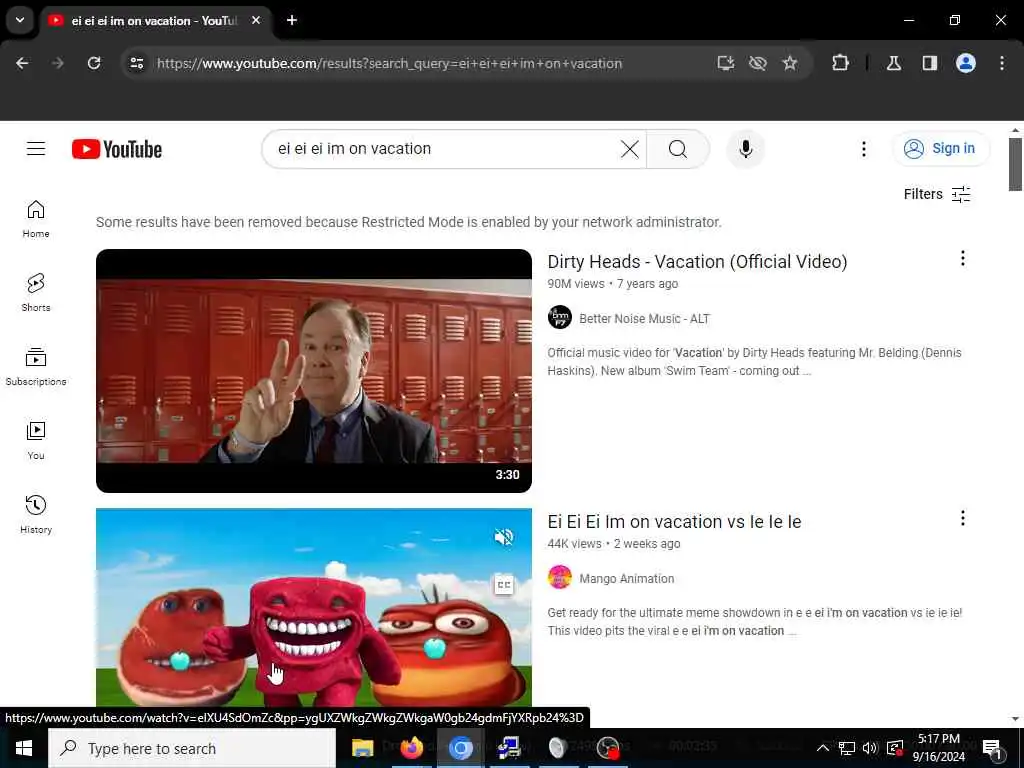This screenshot has height=768, width=1024.
Task: Open History in the sidebar
Action: (x=36, y=515)
